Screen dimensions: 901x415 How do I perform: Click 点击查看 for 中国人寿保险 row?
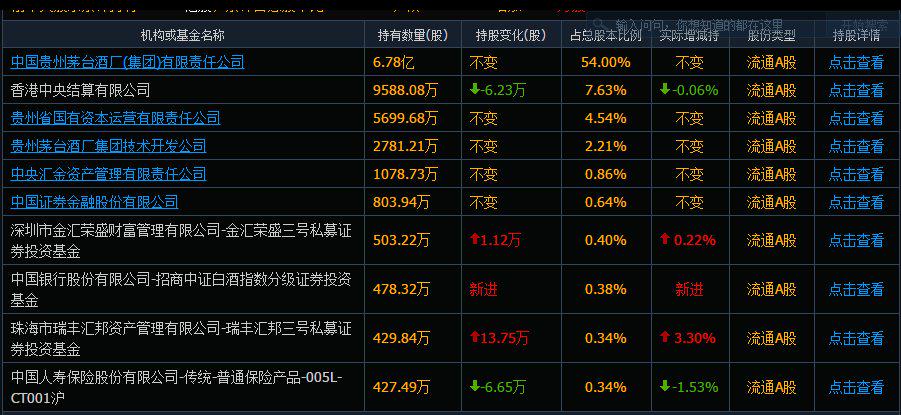[856, 387]
